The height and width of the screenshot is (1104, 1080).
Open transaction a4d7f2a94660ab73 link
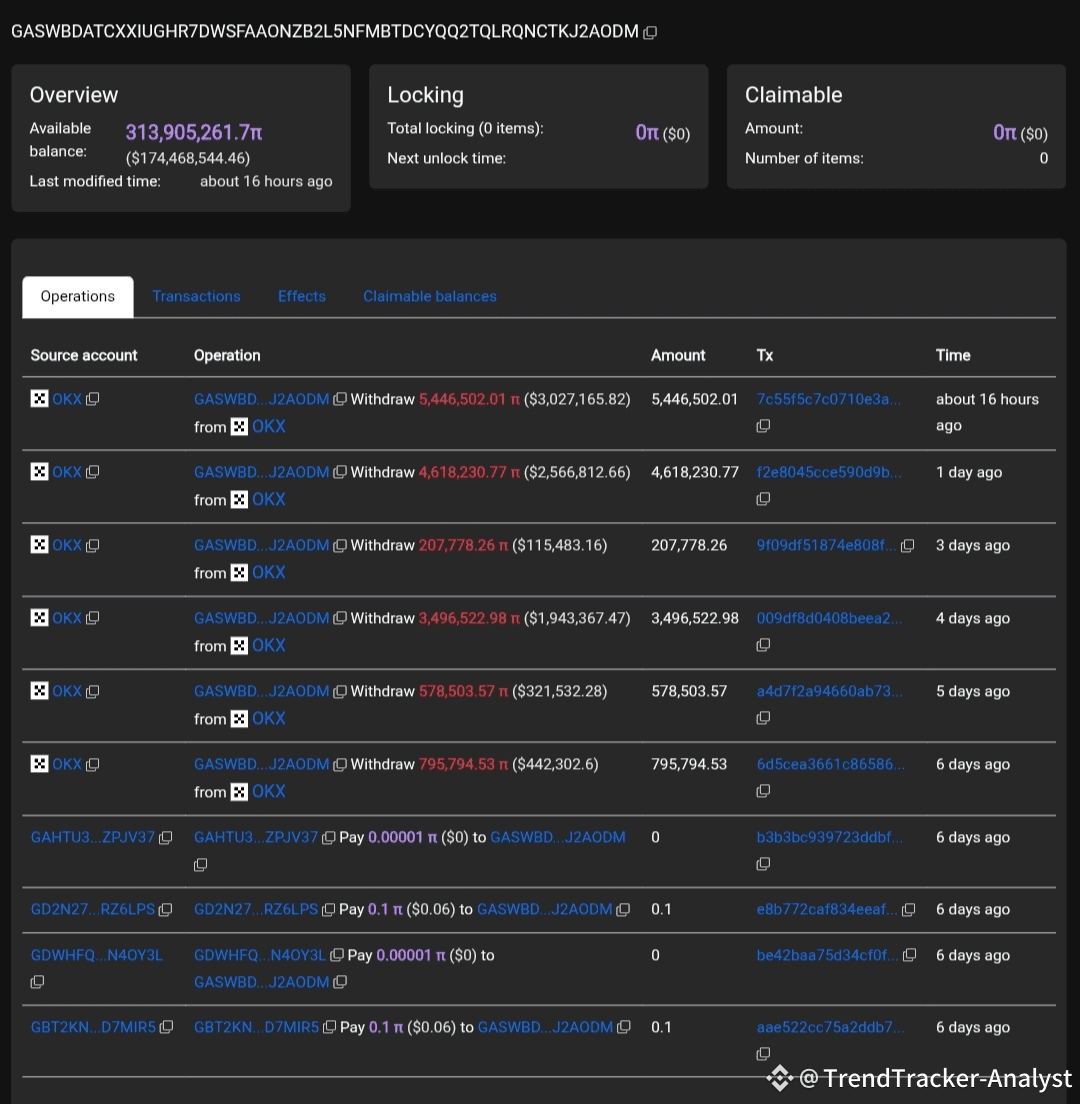828,691
